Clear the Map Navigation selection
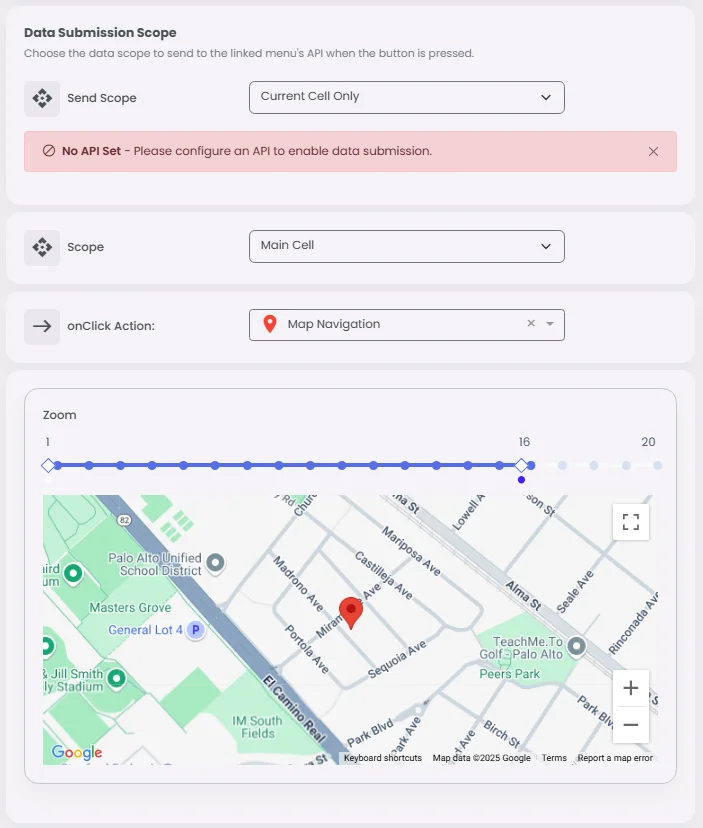The width and height of the screenshot is (703, 828). click(531, 324)
